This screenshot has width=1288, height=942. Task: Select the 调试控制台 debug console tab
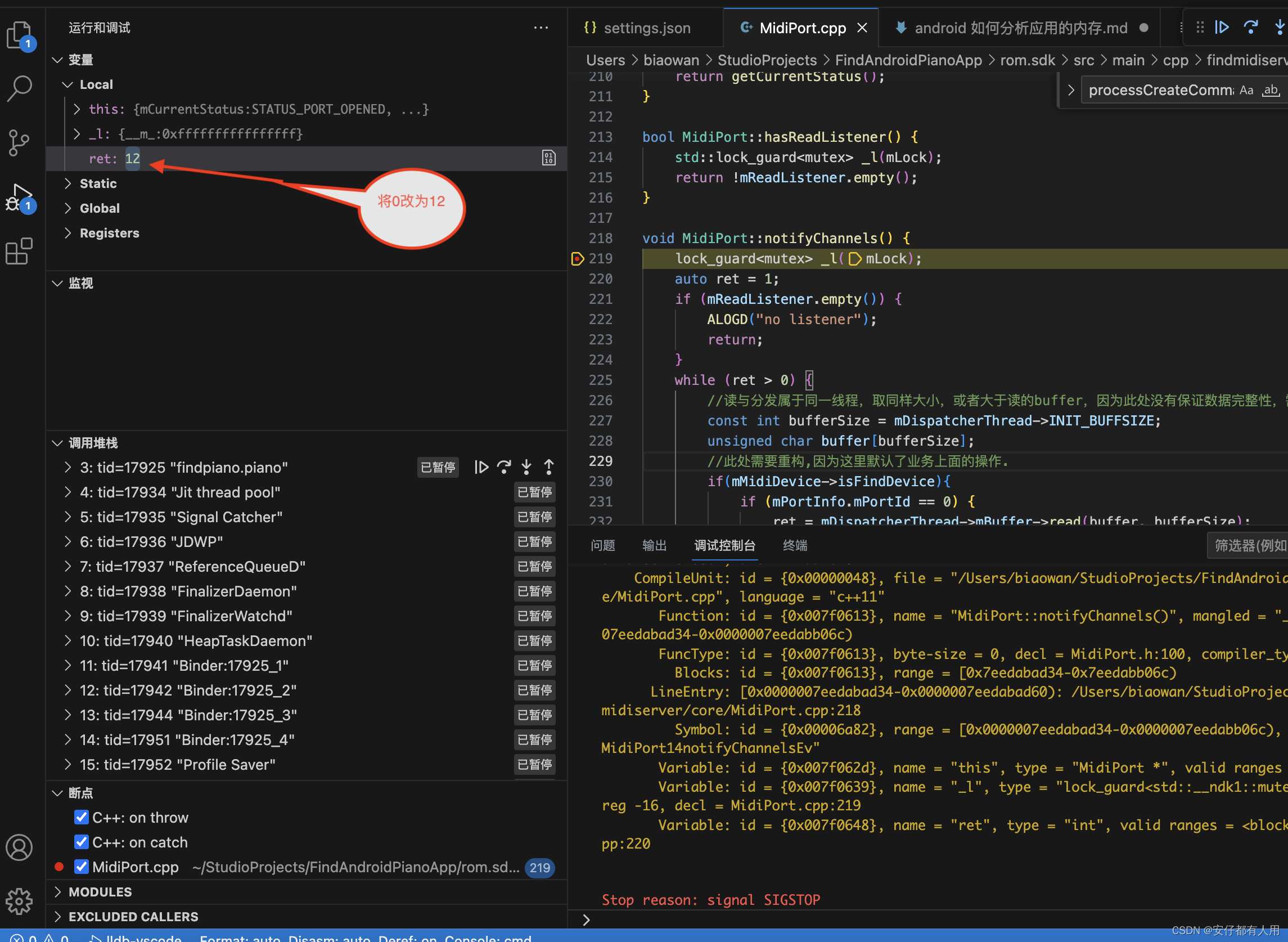click(x=724, y=545)
